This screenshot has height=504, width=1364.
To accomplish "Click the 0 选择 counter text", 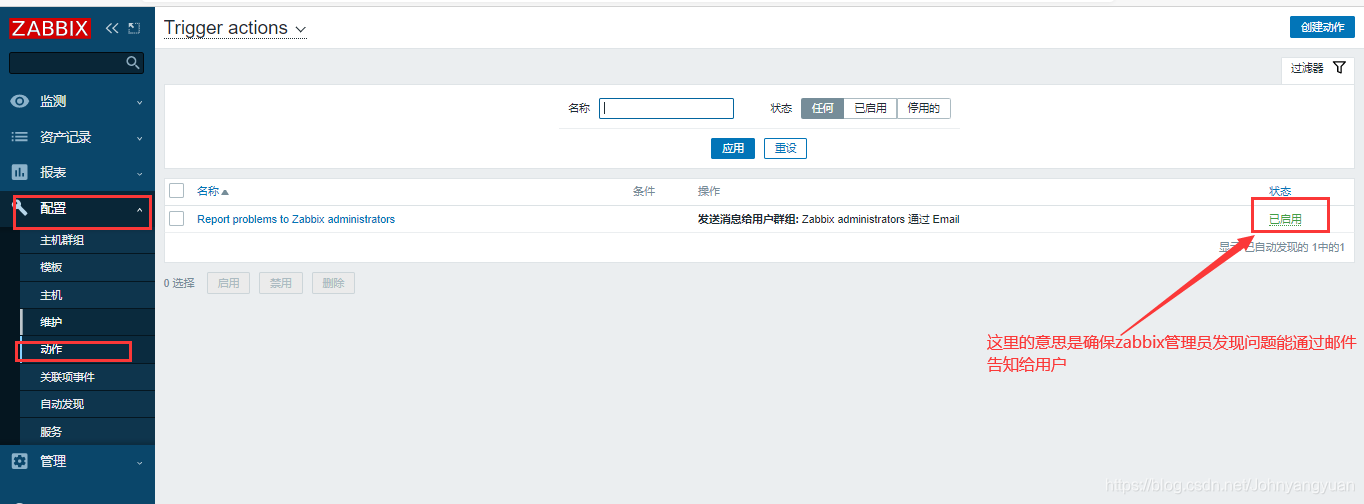I will (x=180, y=283).
